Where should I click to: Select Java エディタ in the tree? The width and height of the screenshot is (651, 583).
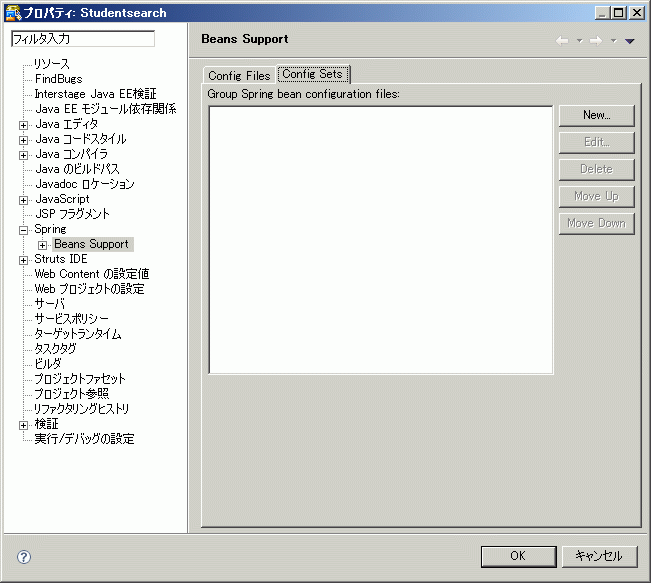coord(67,124)
